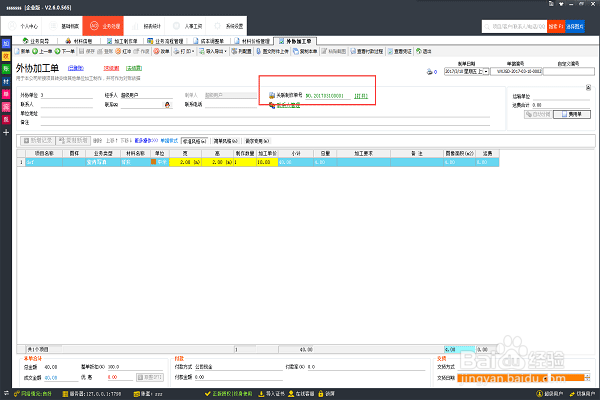Screen dimensions: 600x400
Task: Click the QQ penguin icon beside contact field
Action: pyautogui.click(x=167, y=105)
